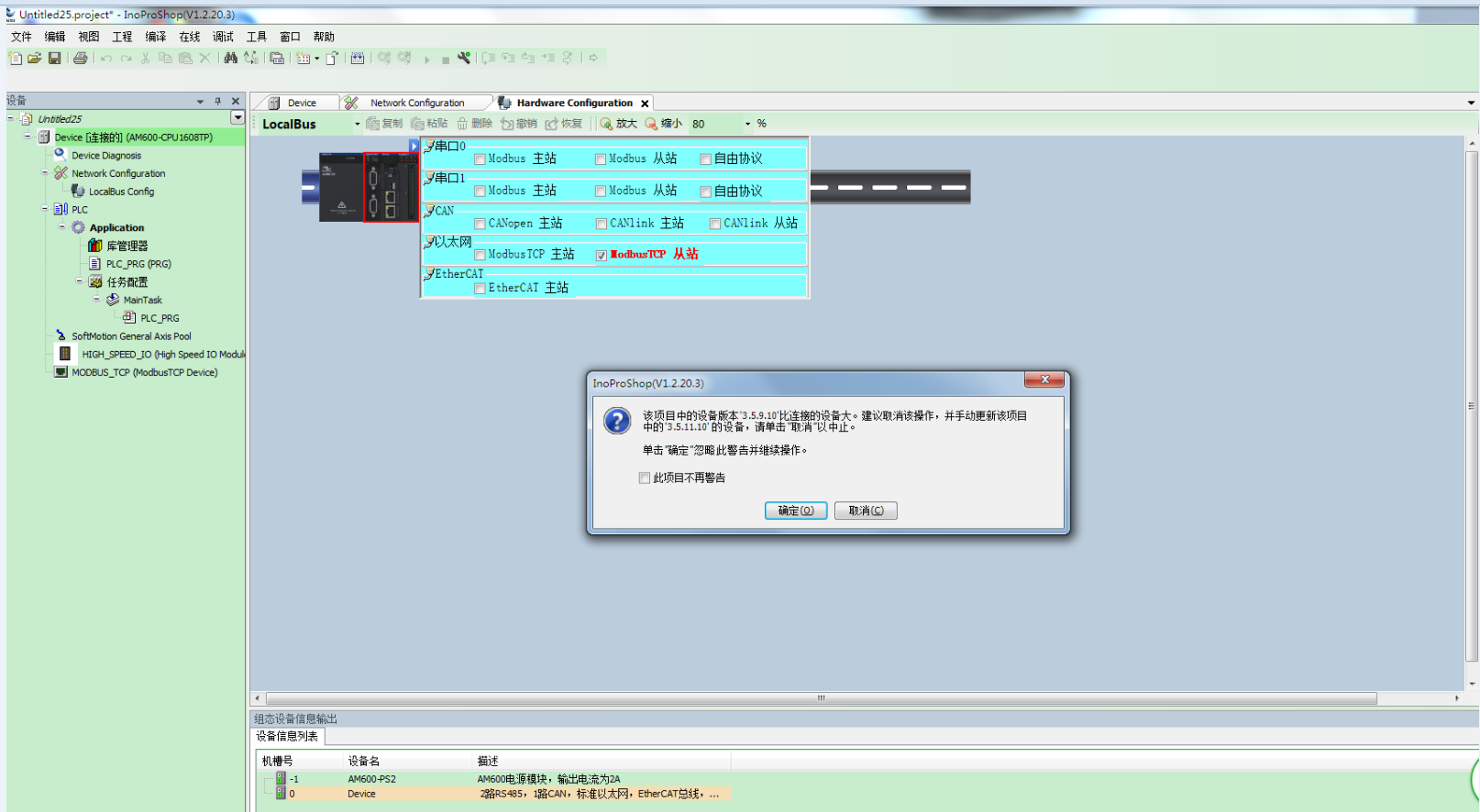
Task: Open the 编译 menu
Action: coord(156,37)
